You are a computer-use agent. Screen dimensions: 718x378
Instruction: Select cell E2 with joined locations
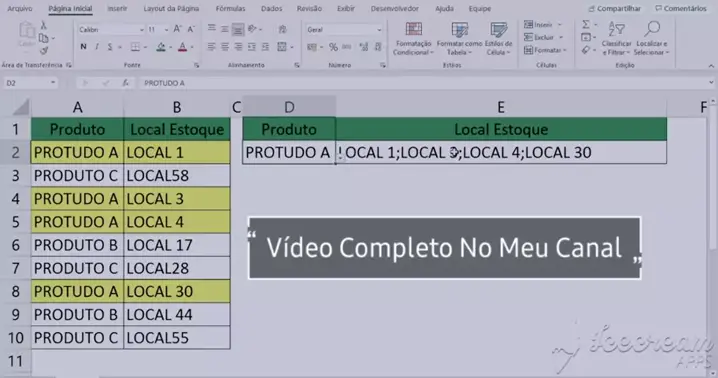point(501,152)
